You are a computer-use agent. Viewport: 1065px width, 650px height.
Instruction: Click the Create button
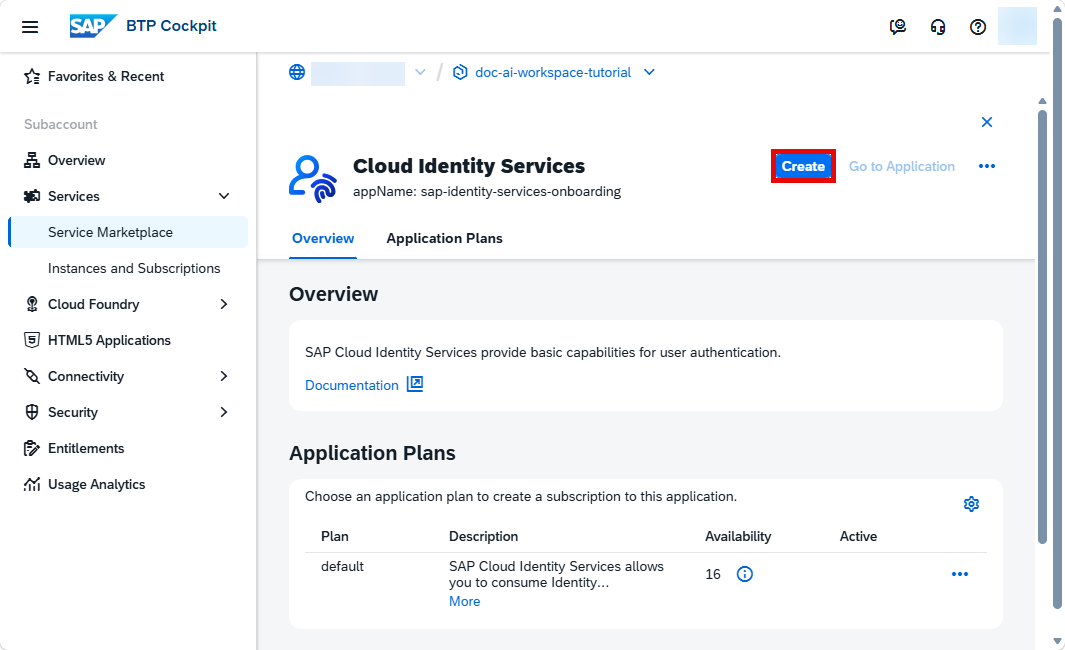click(x=803, y=166)
